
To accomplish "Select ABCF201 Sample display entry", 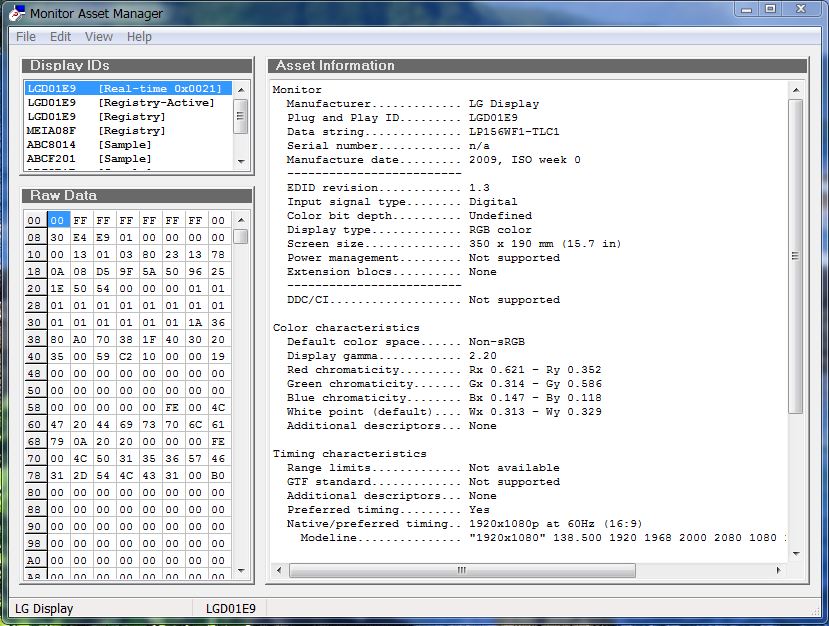I will pos(89,159).
